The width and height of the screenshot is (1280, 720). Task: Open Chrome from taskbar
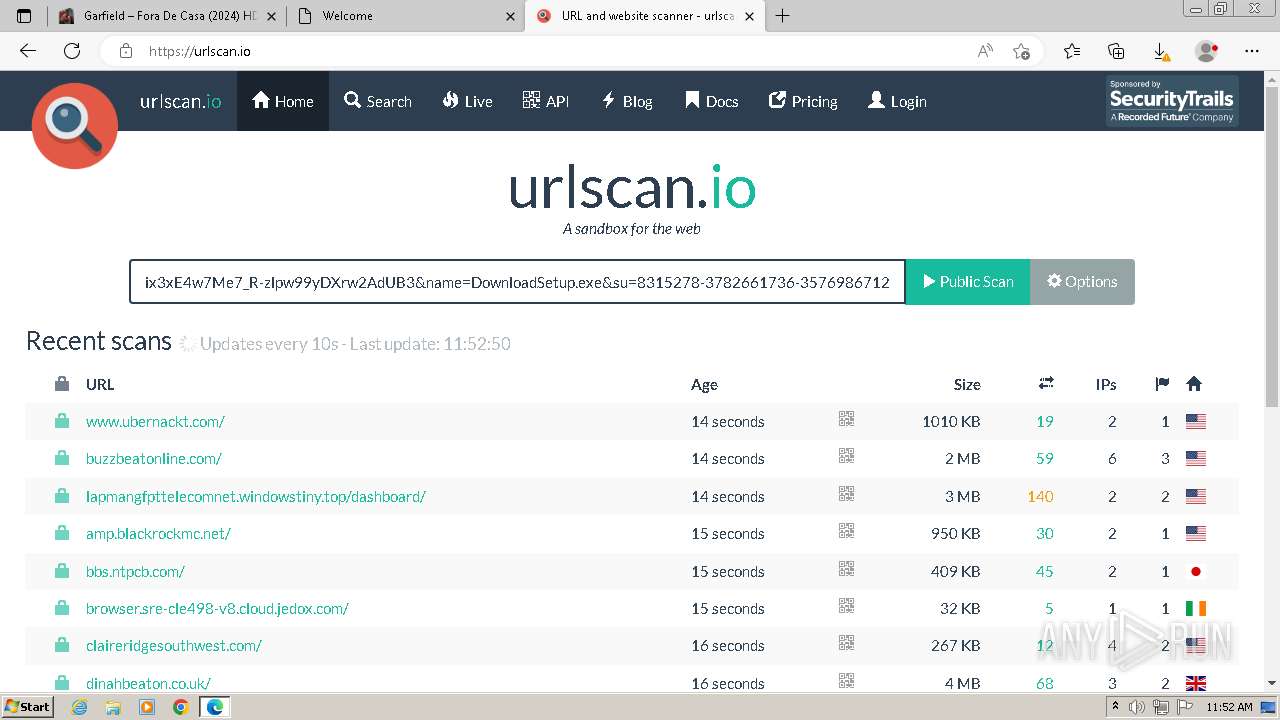click(181, 707)
